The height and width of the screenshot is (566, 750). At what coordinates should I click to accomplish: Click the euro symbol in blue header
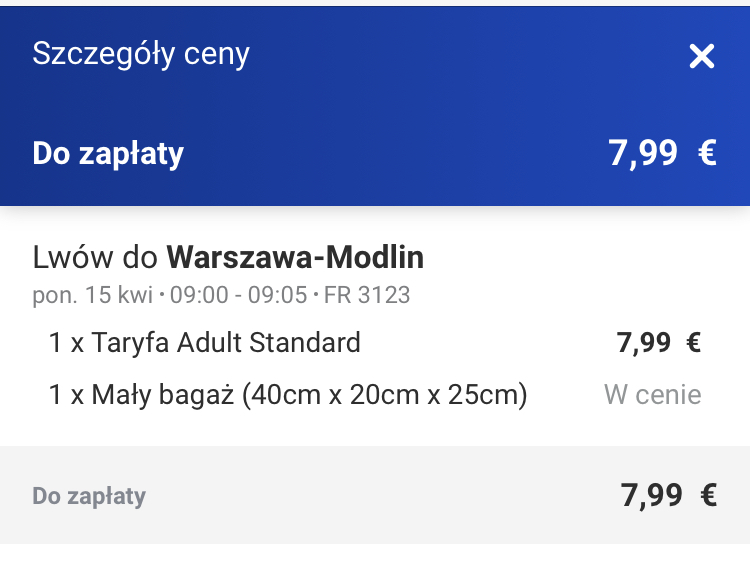point(707,153)
